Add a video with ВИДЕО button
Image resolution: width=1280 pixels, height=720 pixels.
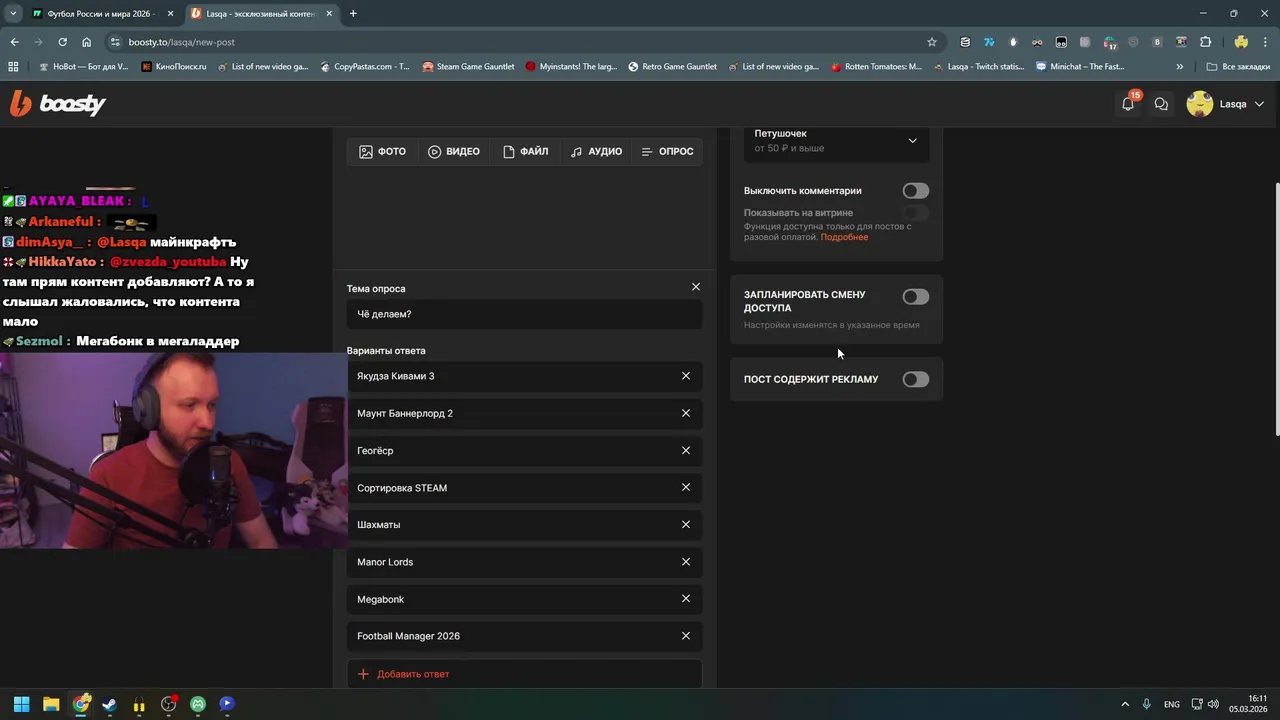[453, 152]
